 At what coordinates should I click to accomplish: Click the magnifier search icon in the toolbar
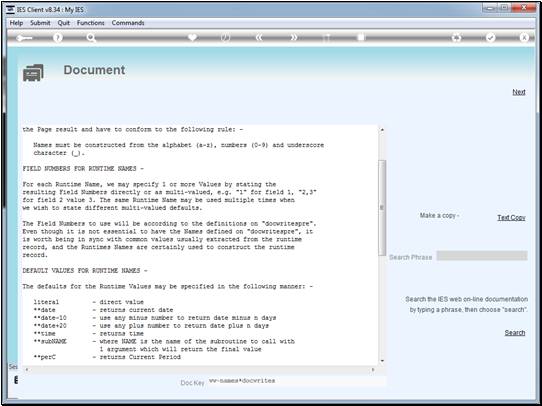(91, 38)
